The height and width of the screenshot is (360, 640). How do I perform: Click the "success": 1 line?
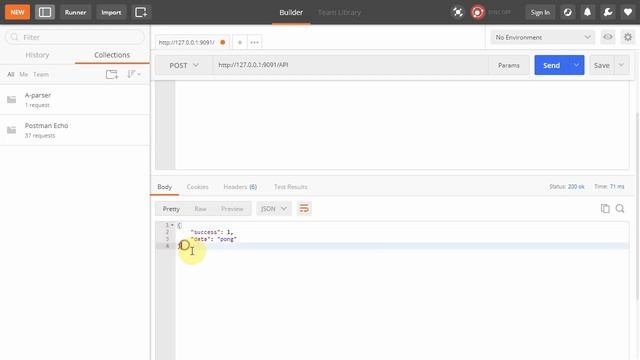click(x=211, y=232)
